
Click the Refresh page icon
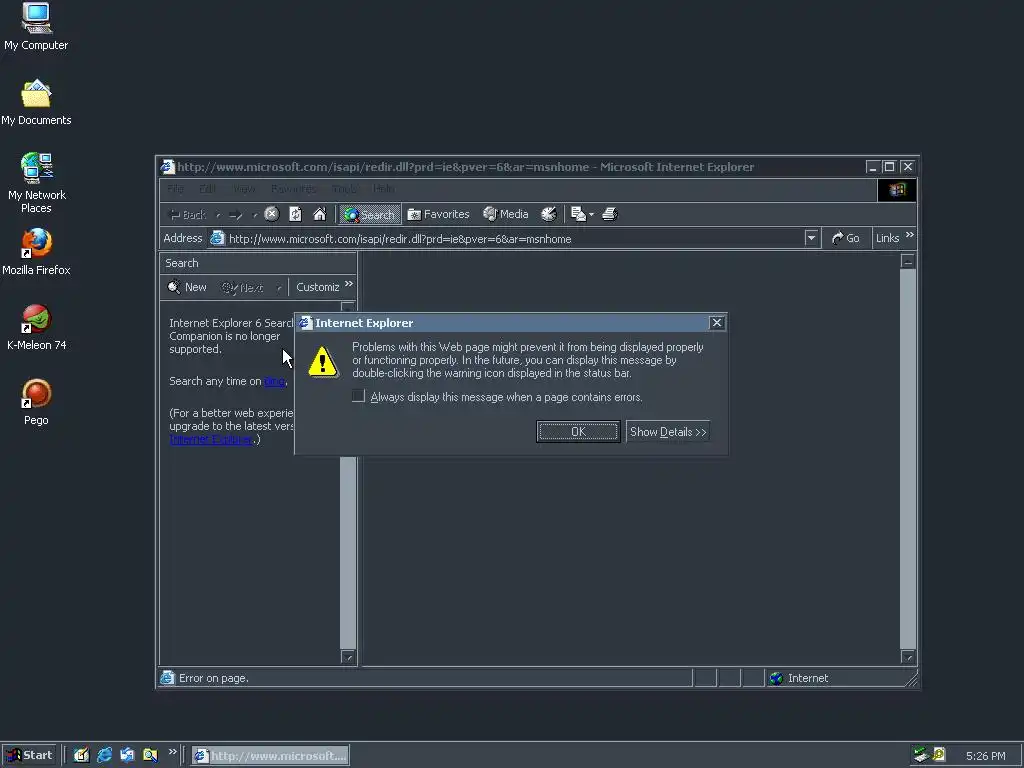click(295, 214)
